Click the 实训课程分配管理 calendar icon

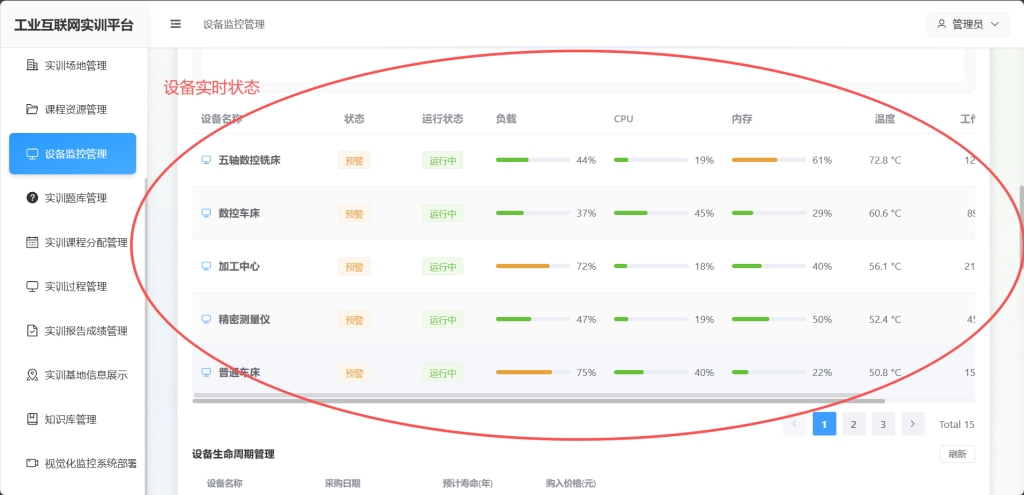pyautogui.click(x=32, y=242)
